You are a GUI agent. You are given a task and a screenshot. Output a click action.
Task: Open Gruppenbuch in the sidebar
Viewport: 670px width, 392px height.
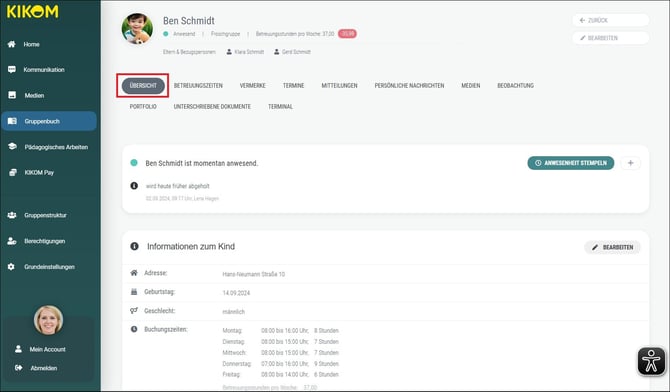49,121
